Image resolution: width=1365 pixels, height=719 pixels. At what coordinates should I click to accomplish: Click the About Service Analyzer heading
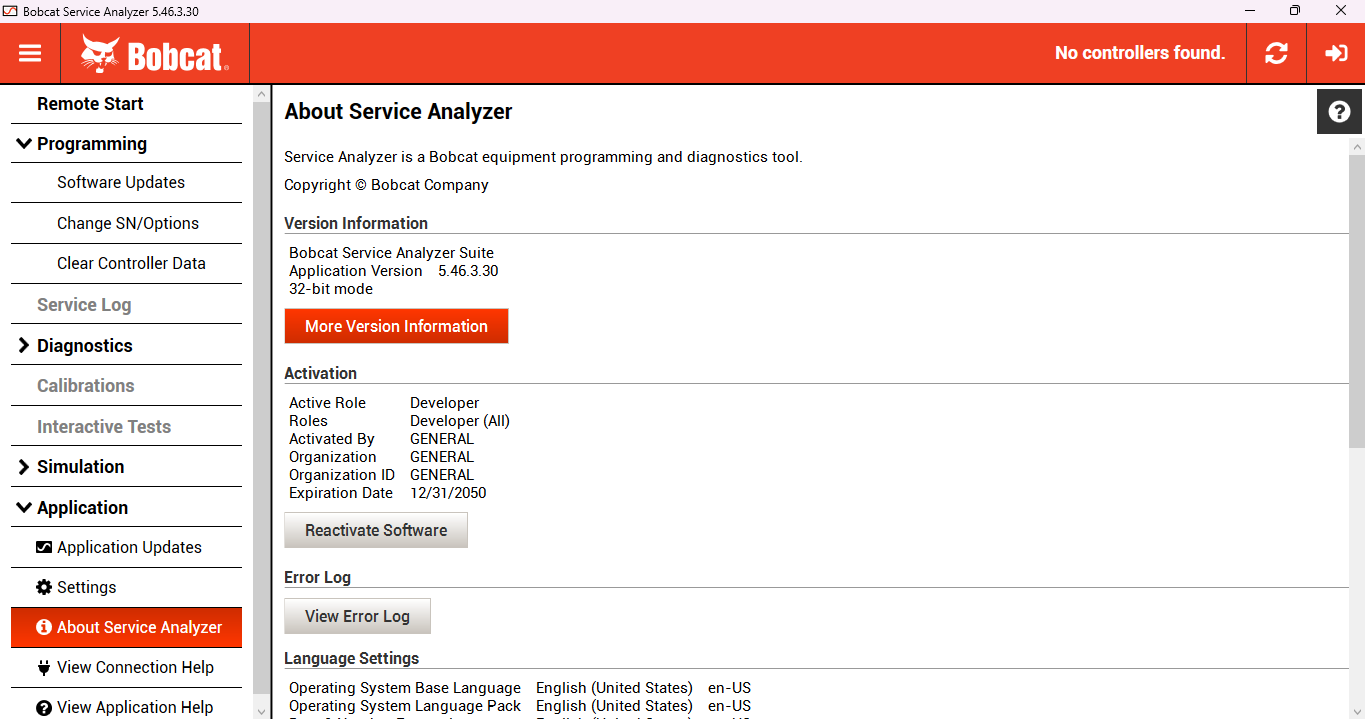(398, 112)
